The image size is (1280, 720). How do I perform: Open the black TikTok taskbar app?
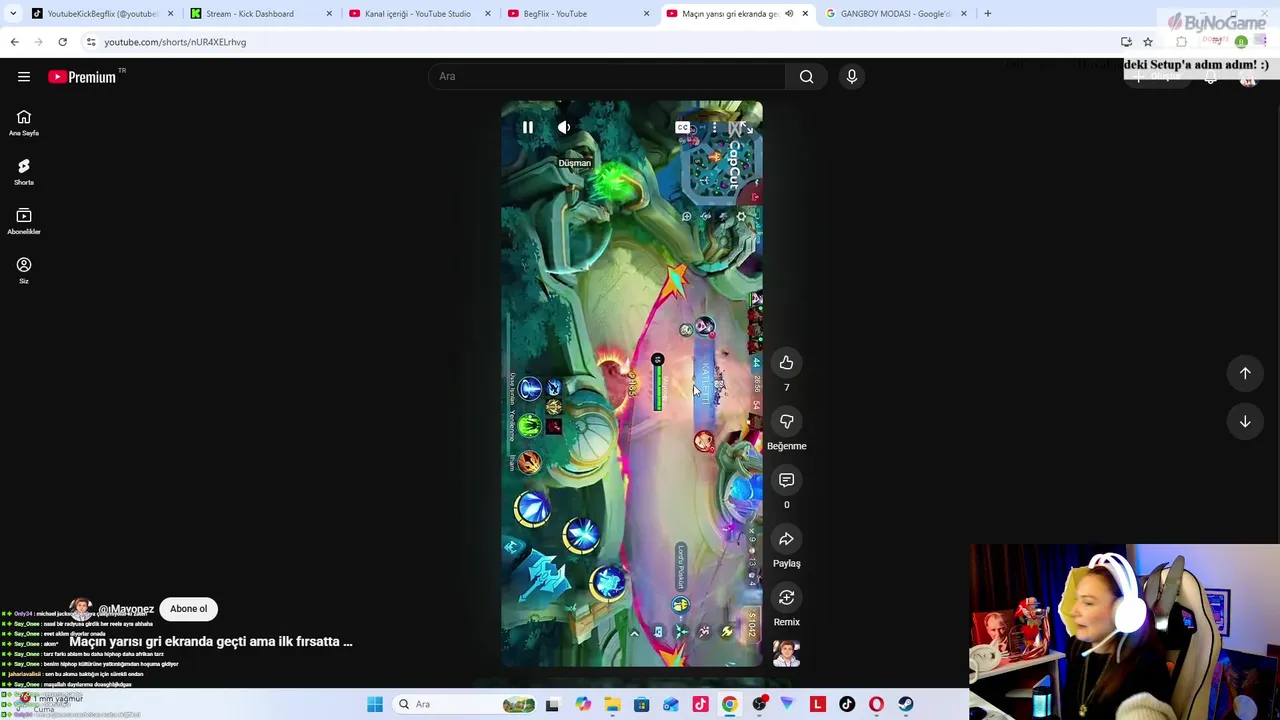pos(847,705)
